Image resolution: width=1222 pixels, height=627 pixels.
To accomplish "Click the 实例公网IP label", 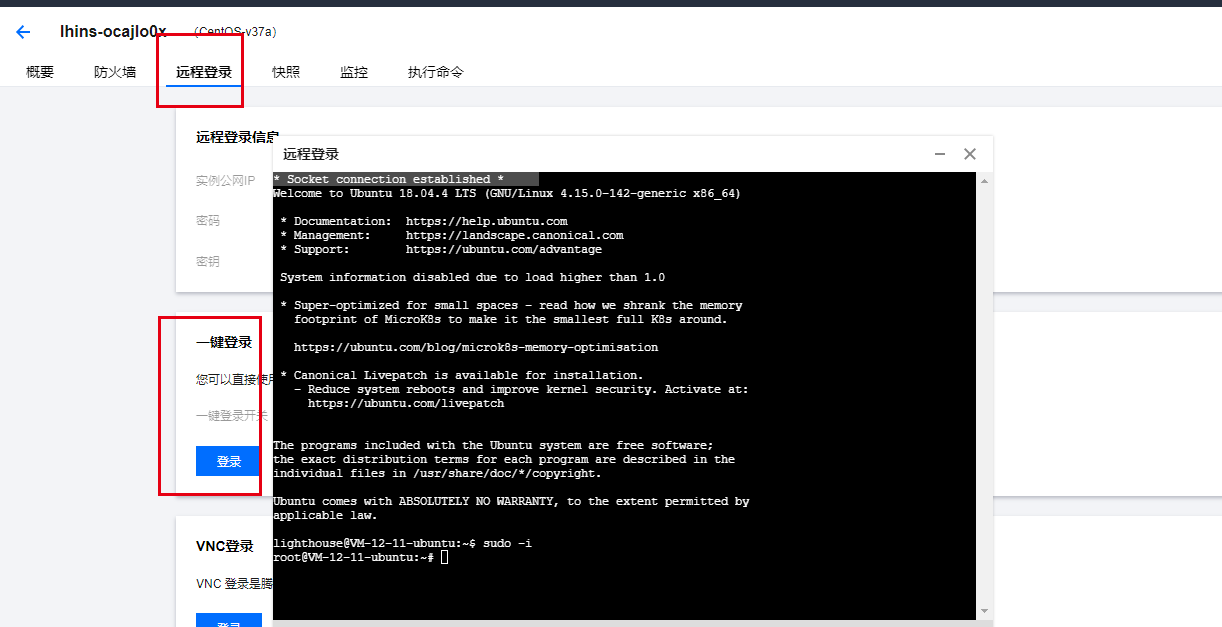I will [x=225, y=181].
